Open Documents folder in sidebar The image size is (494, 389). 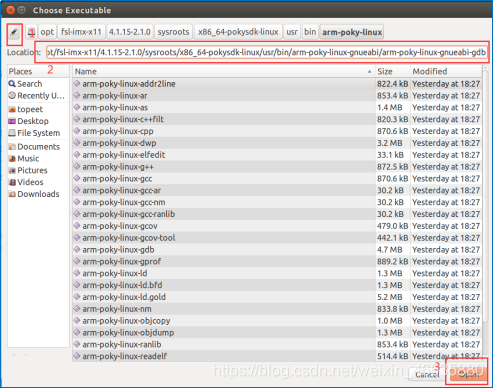(x=34, y=147)
